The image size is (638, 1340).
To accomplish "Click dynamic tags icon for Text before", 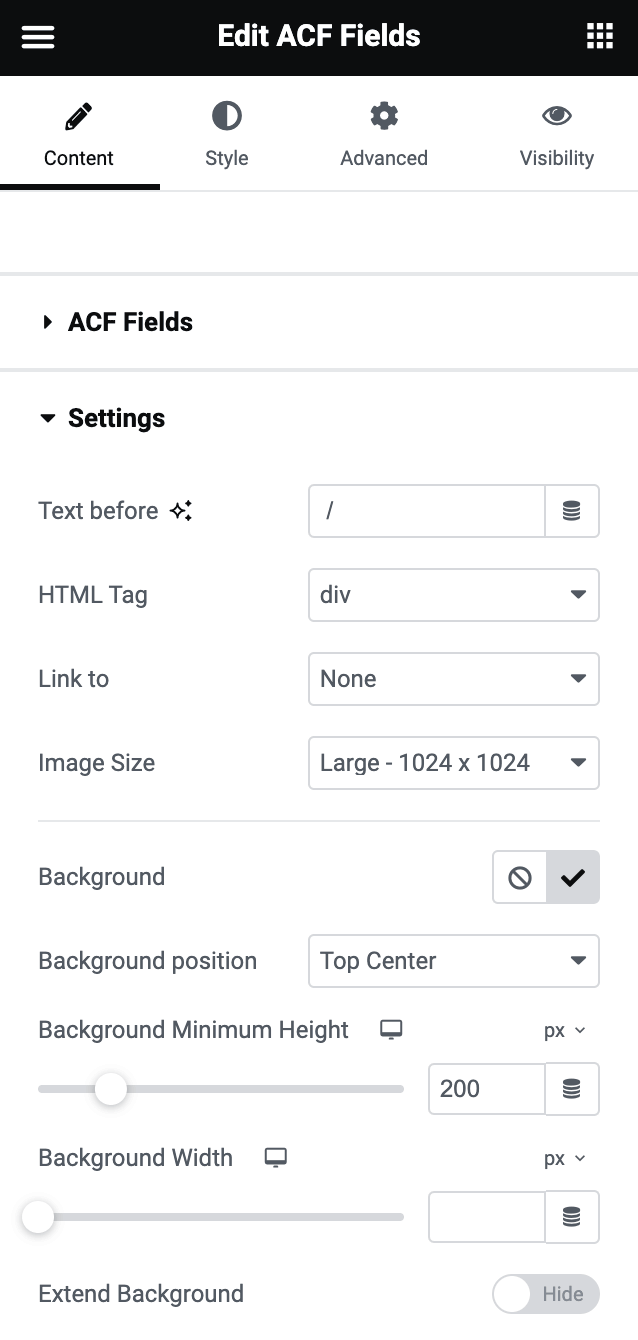I will pos(571,511).
